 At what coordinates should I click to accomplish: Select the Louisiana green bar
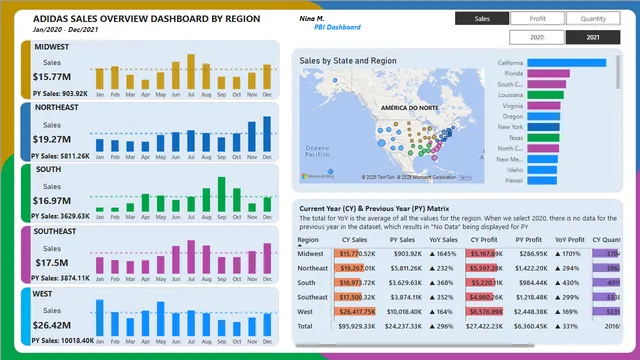coord(545,95)
